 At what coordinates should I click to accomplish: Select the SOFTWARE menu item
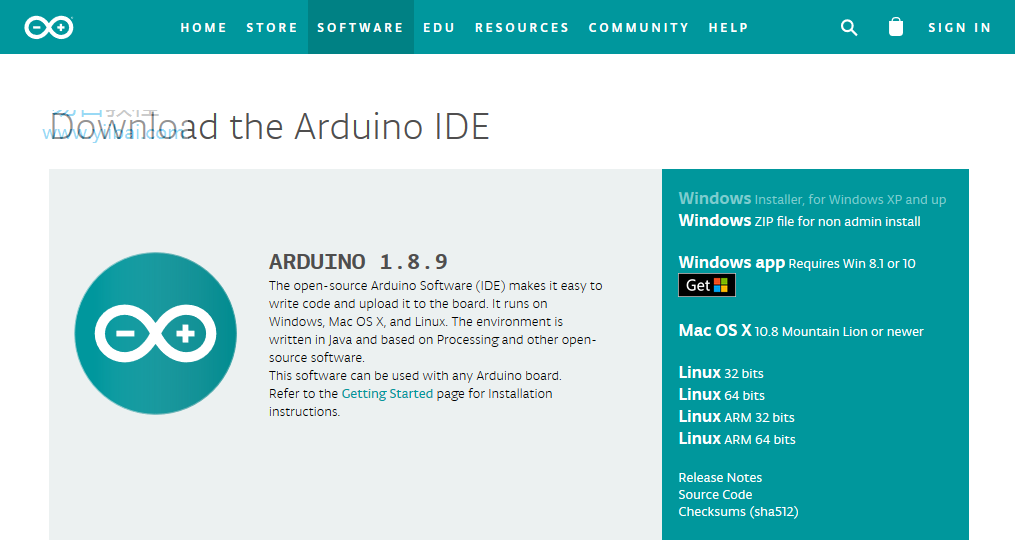[x=361, y=27]
